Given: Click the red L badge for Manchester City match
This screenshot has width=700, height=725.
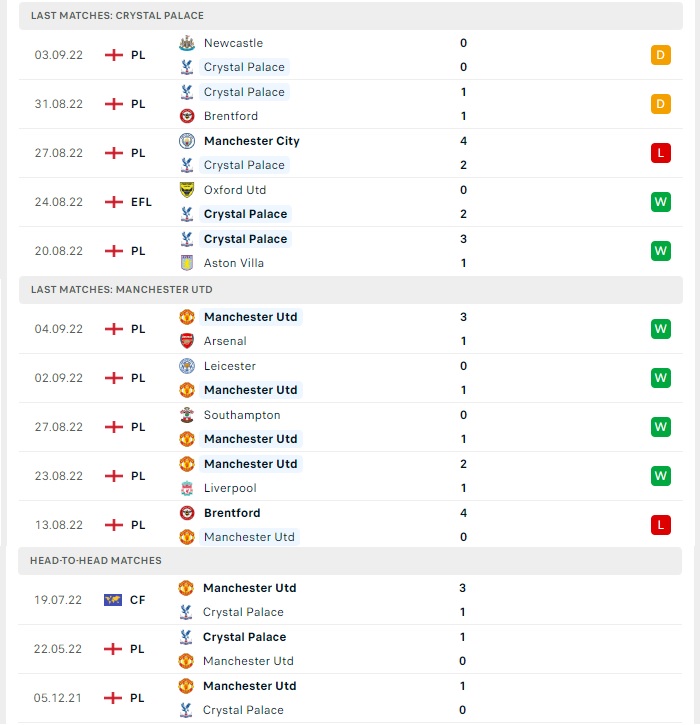Looking at the screenshot, I should [661, 153].
